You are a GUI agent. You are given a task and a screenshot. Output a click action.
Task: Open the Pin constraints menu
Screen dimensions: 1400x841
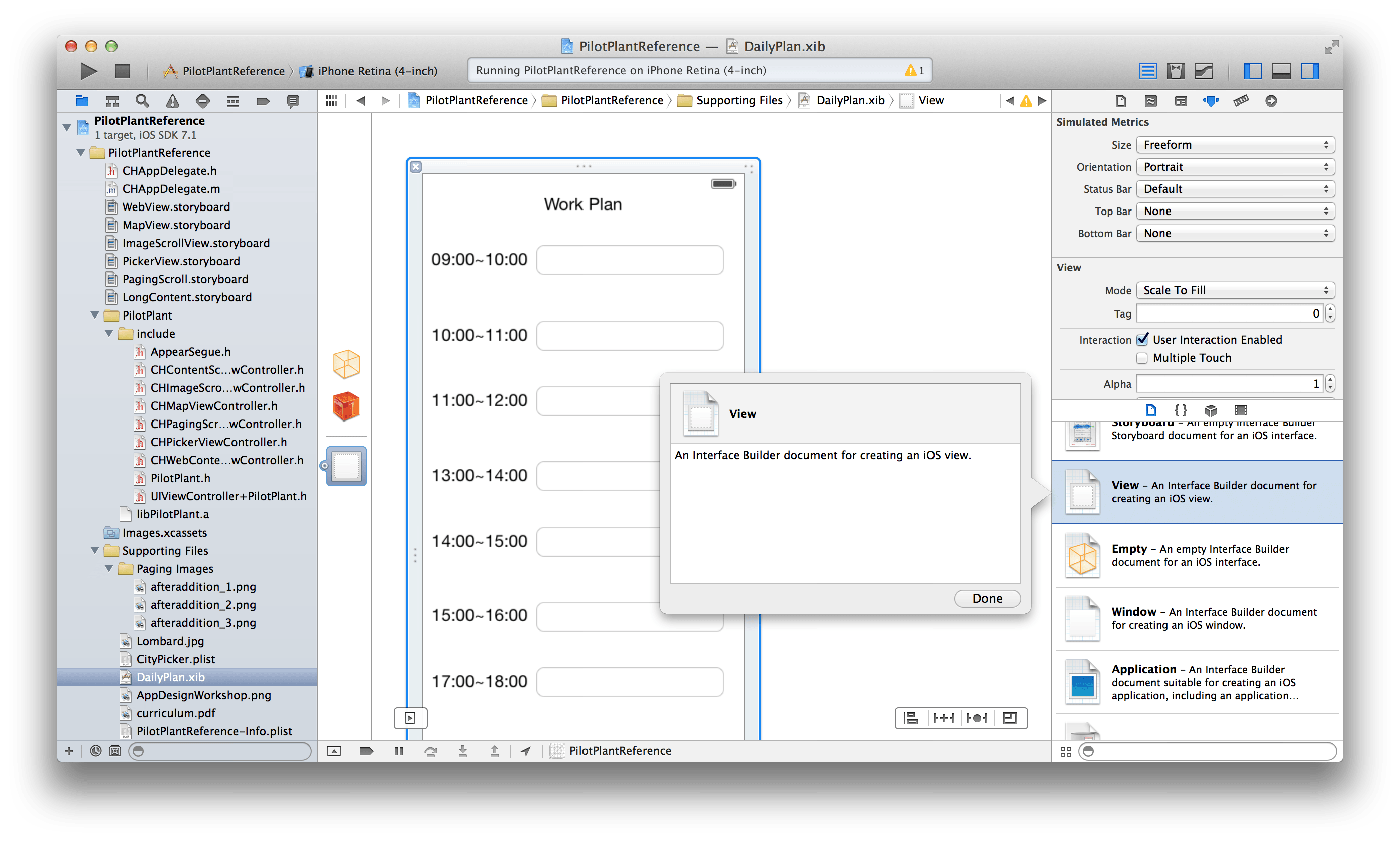click(x=944, y=718)
